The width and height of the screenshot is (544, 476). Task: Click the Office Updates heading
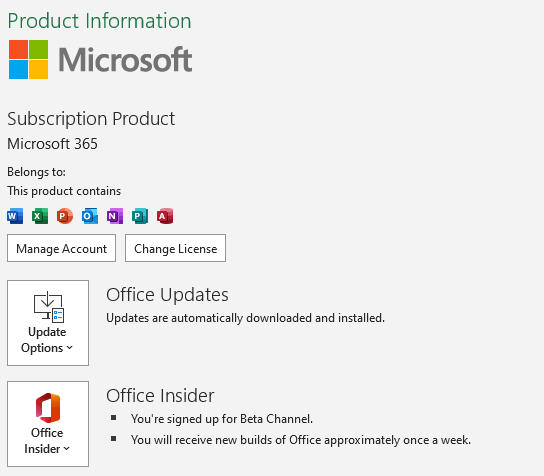(x=167, y=295)
